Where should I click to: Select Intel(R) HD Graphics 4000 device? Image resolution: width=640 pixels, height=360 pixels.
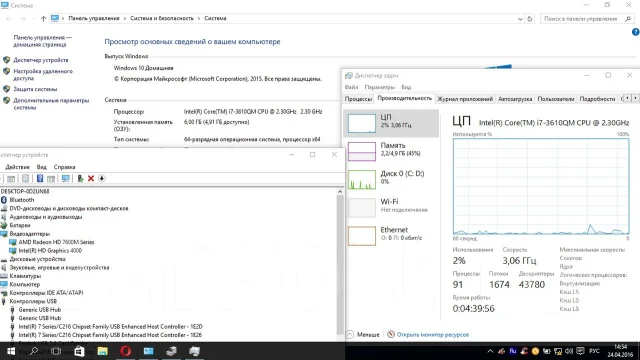click(x=50, y=251)
